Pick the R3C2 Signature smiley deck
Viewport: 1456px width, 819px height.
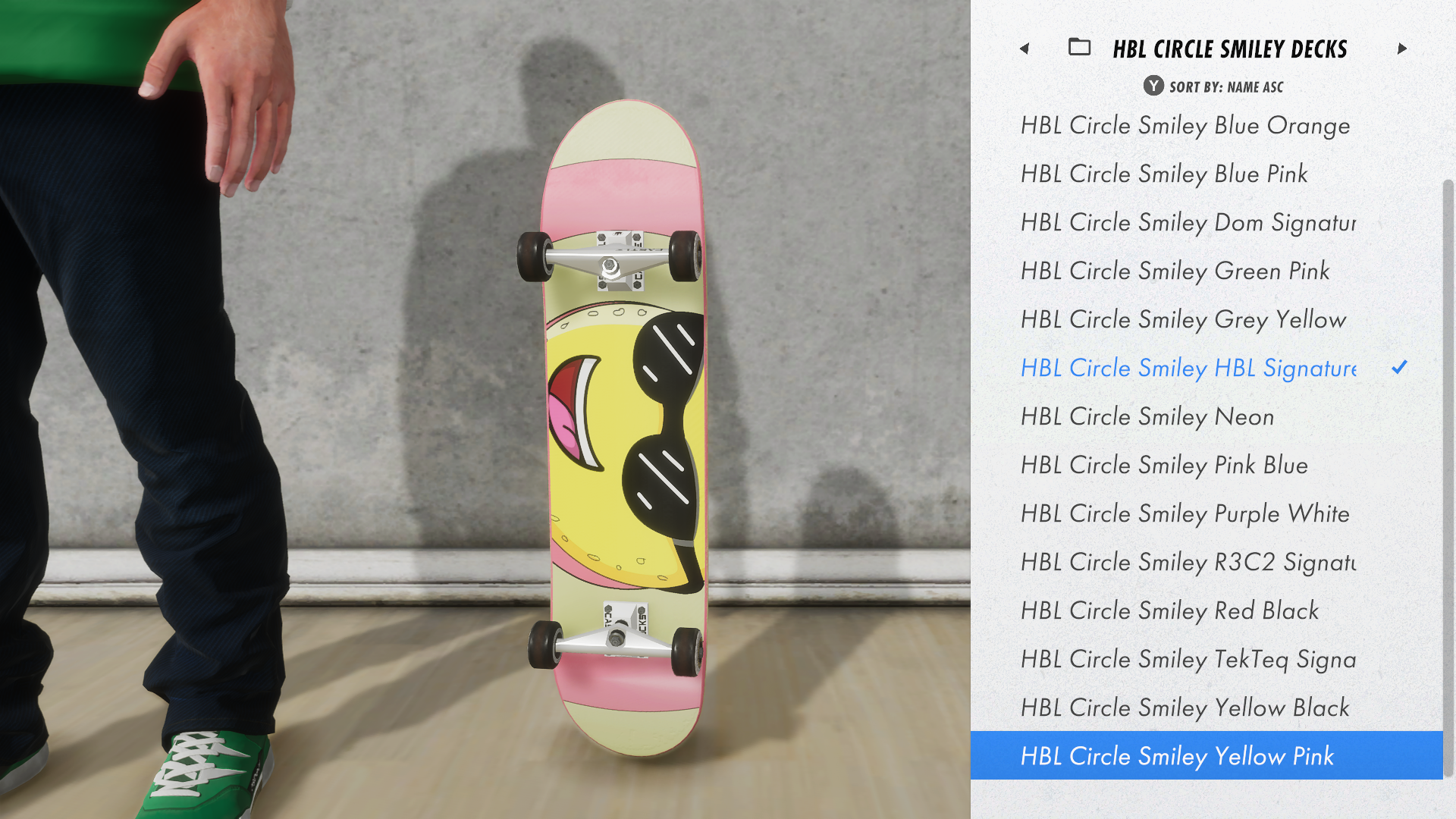[1207, 562]
